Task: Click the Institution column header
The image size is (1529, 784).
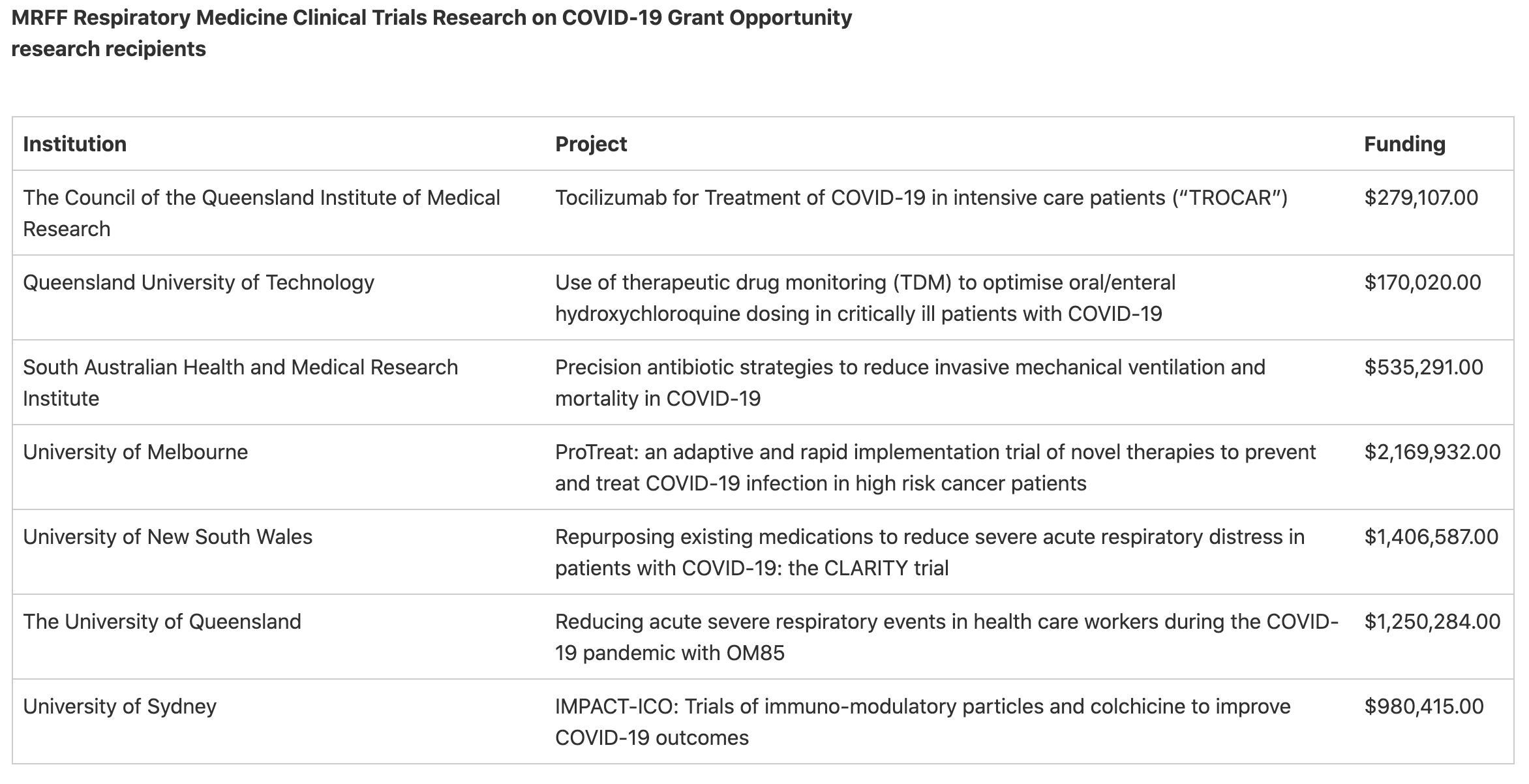Action: click(x=75, y=144)
